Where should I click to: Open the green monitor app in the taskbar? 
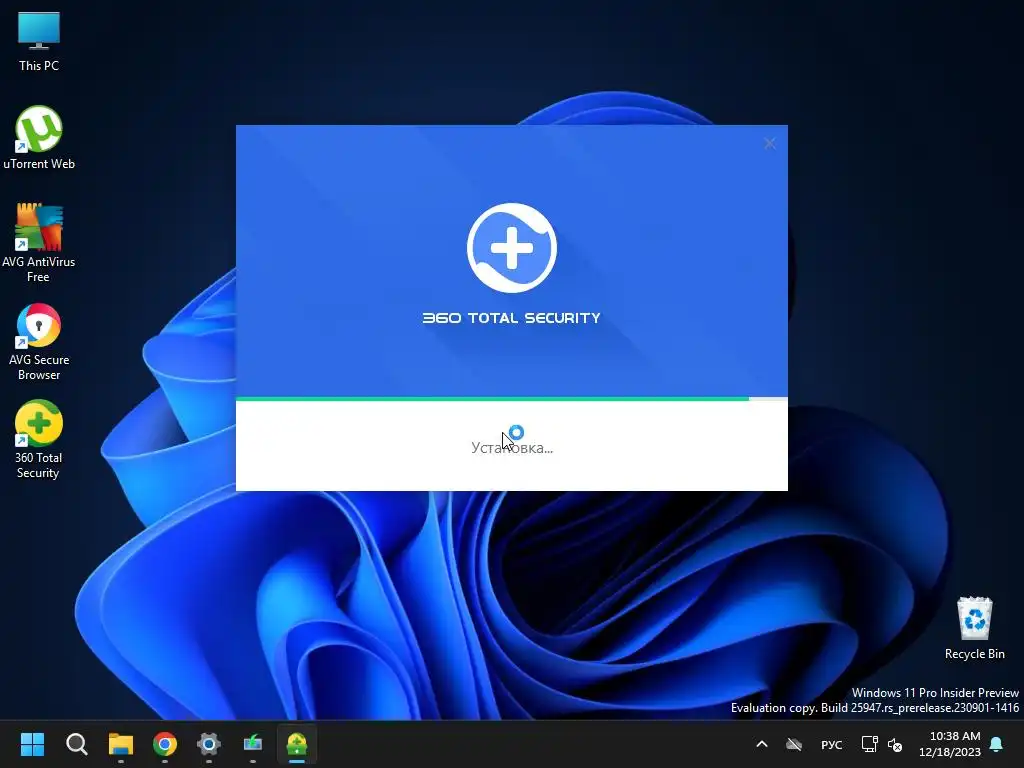coord(253,744)
